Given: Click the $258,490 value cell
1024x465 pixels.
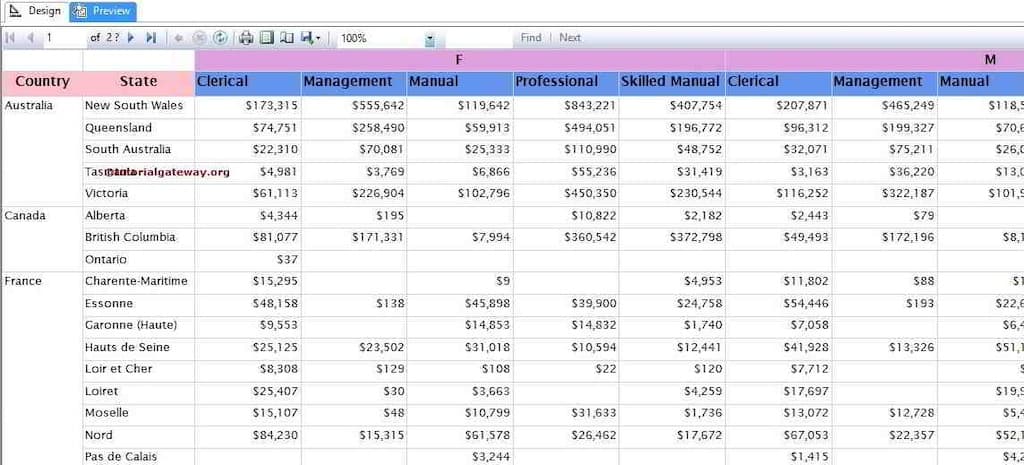Looking at the screenshot, I should pyautogui.click(x=354, y=128).
